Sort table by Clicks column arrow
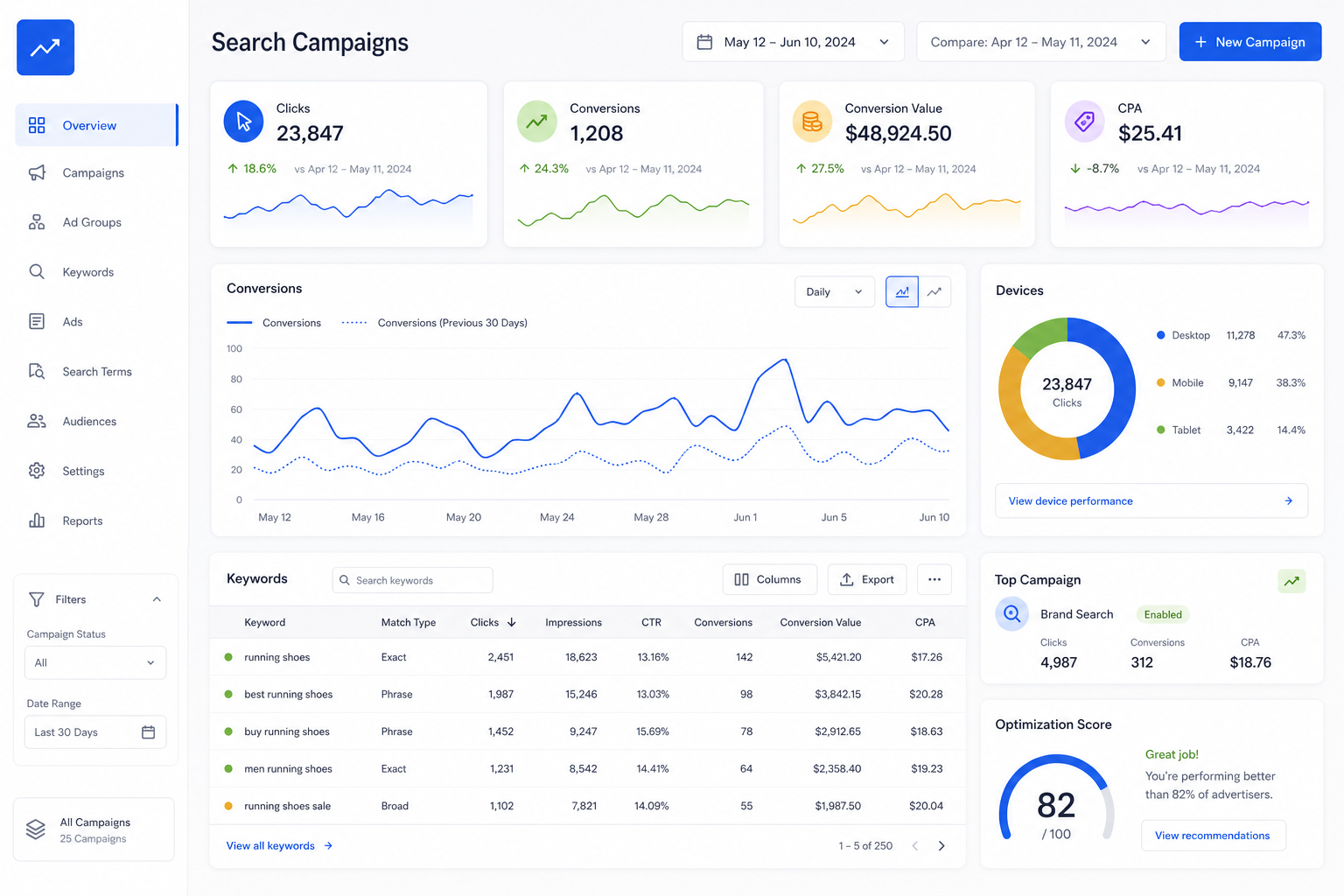The height and width of the screenshot is (896, 1344). [512, 622]
